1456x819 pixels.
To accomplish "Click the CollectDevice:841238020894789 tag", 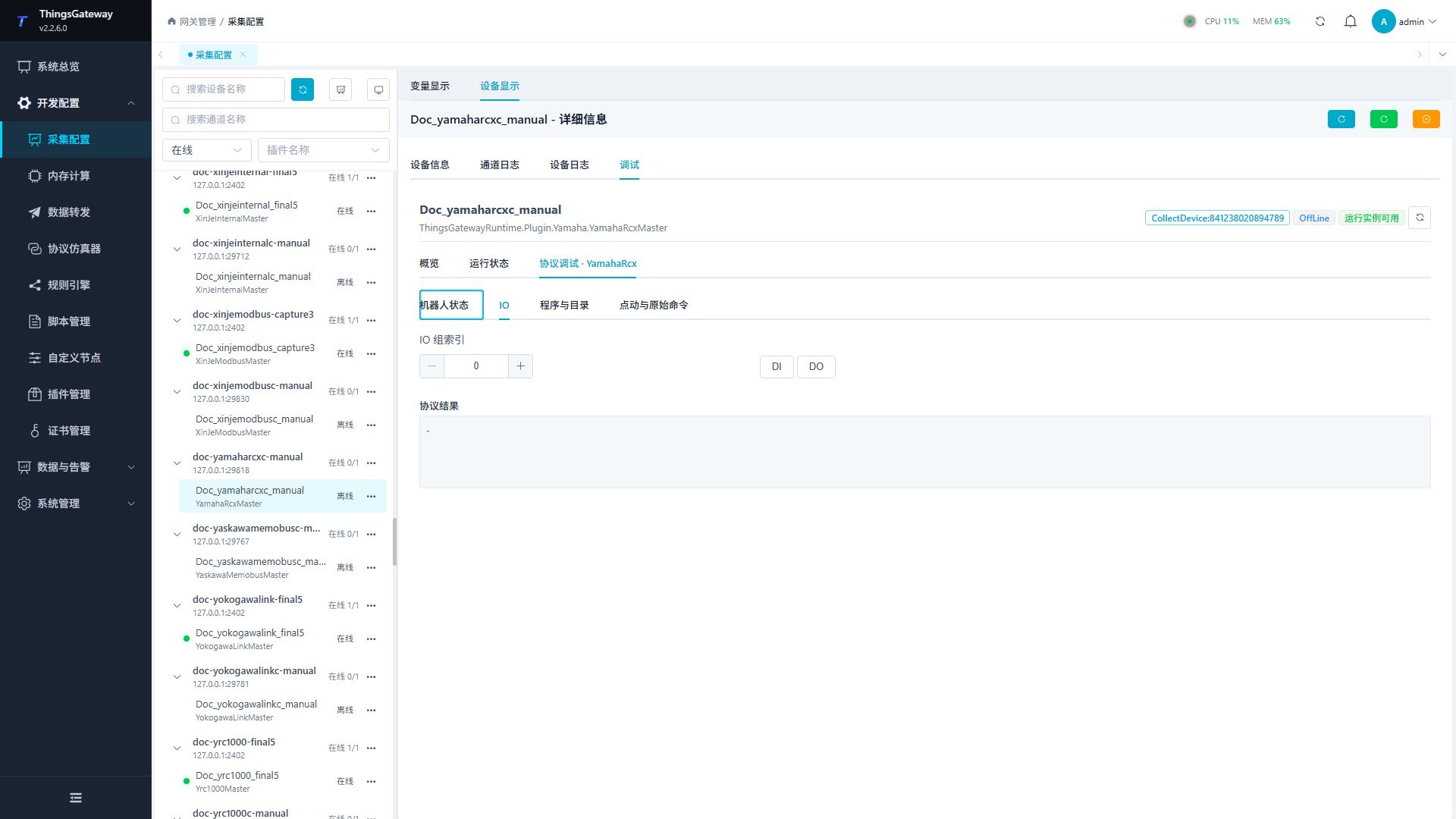I will 1217,218.
